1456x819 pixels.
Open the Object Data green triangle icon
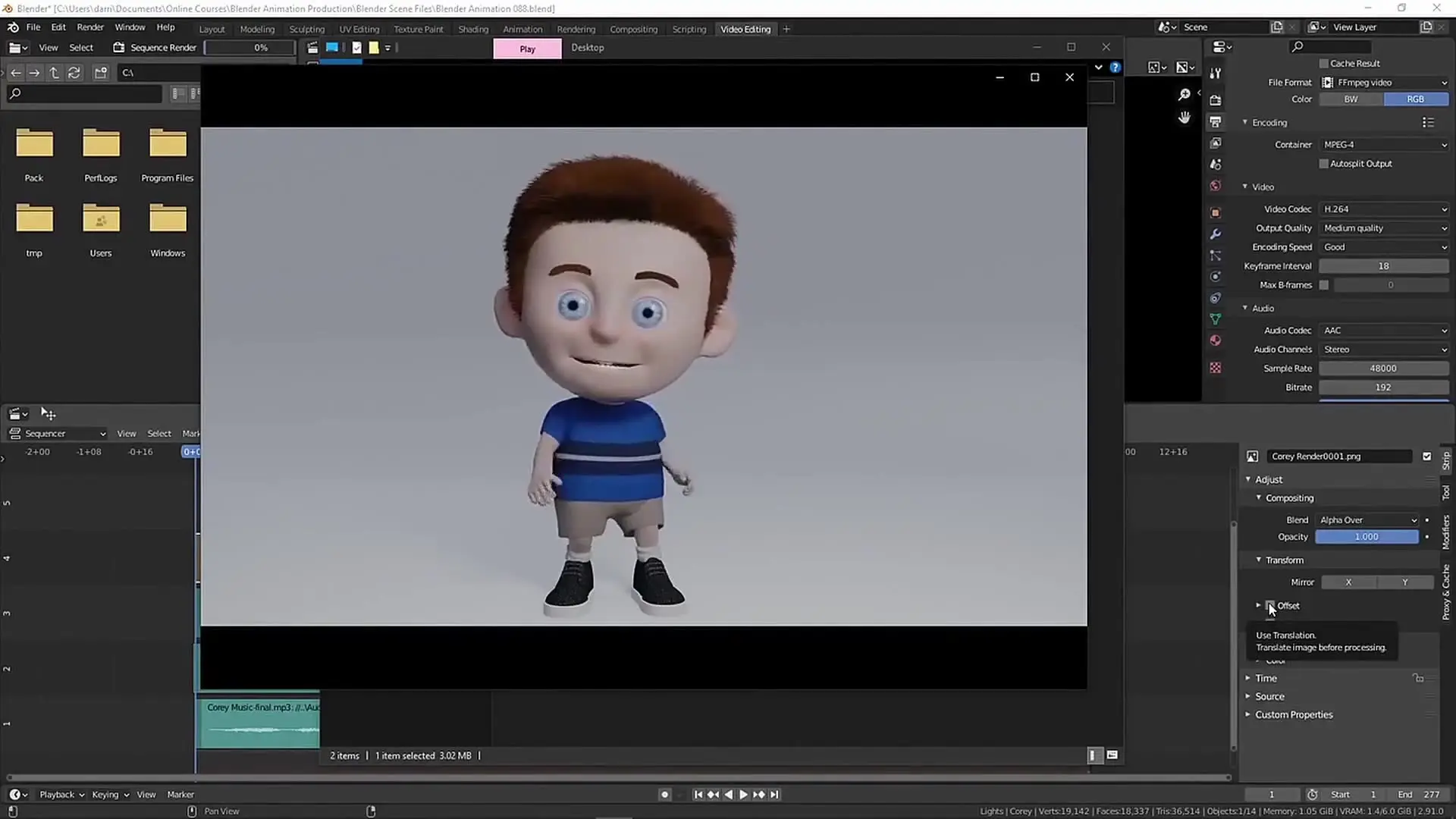[x=1216, y=319]
